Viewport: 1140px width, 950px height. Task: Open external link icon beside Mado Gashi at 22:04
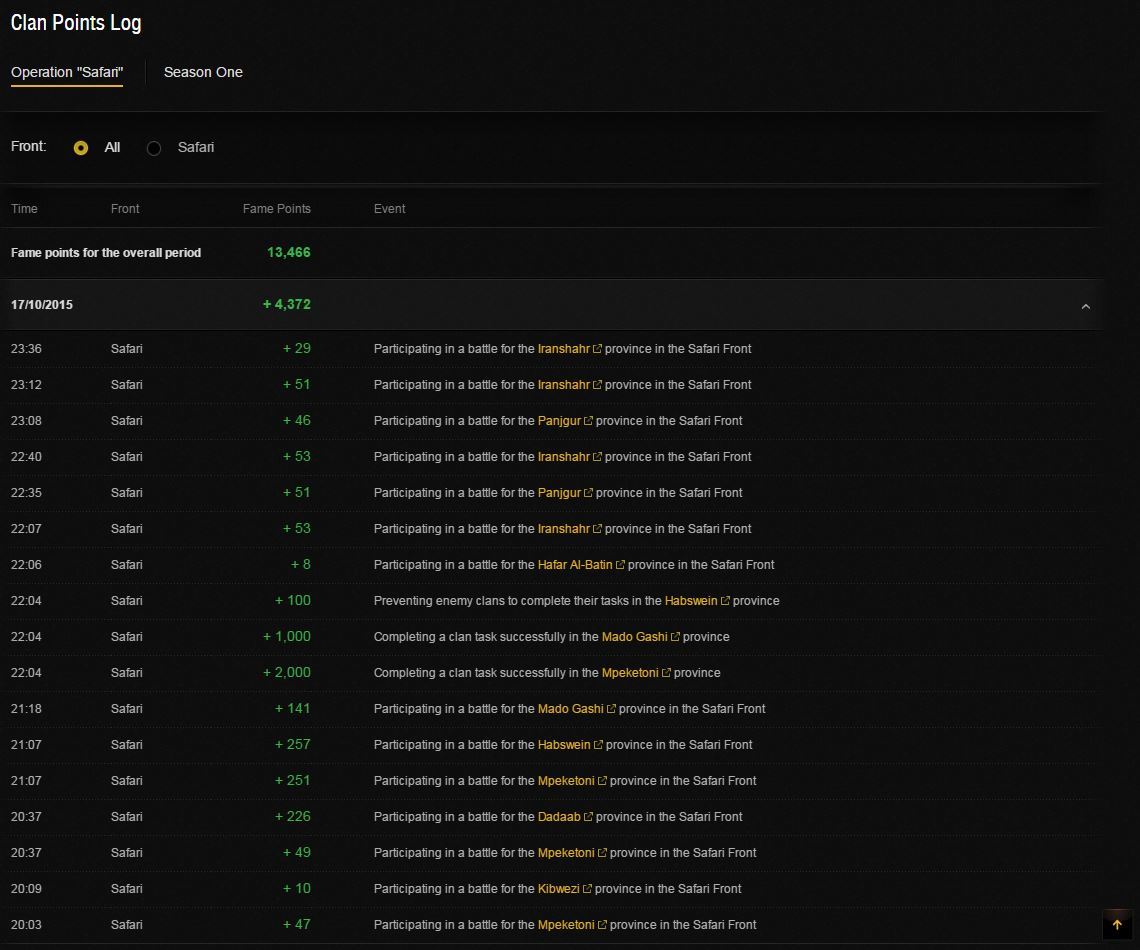675,637
